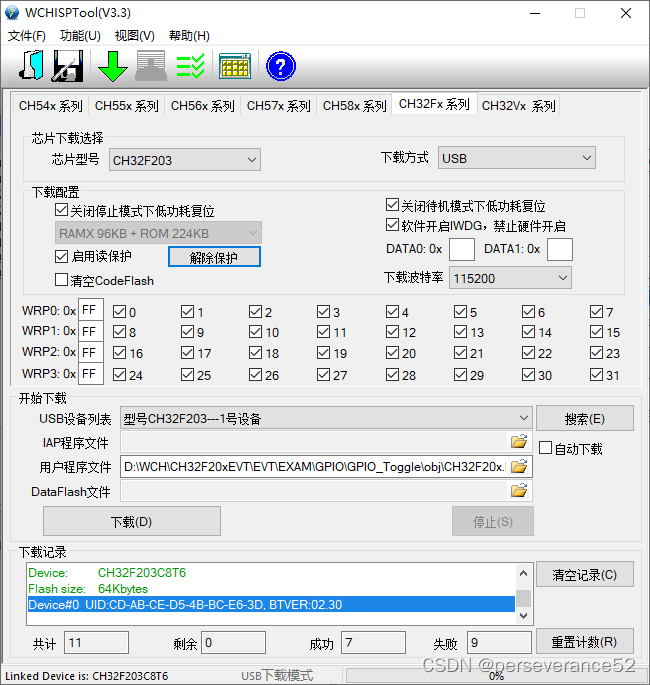Open the 帮助(H) menu
The image size is (650, 685).
[190, 35]
